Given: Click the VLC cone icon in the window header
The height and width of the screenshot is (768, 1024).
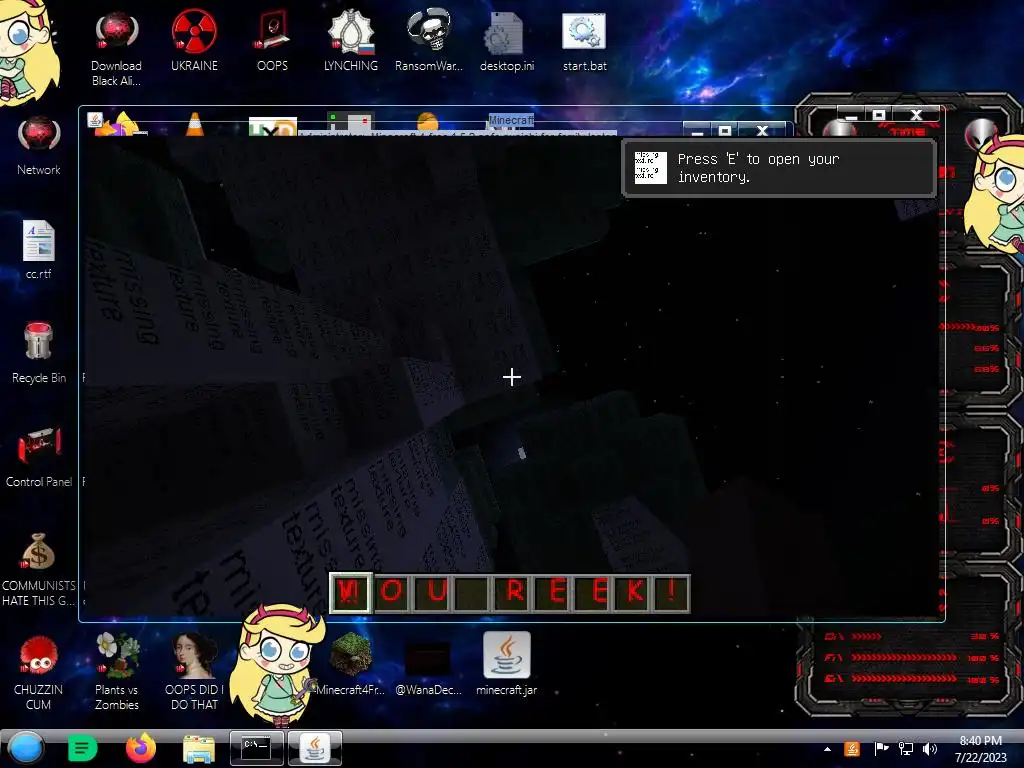Looking at the screenshot, I should click(x=194, y=124).
